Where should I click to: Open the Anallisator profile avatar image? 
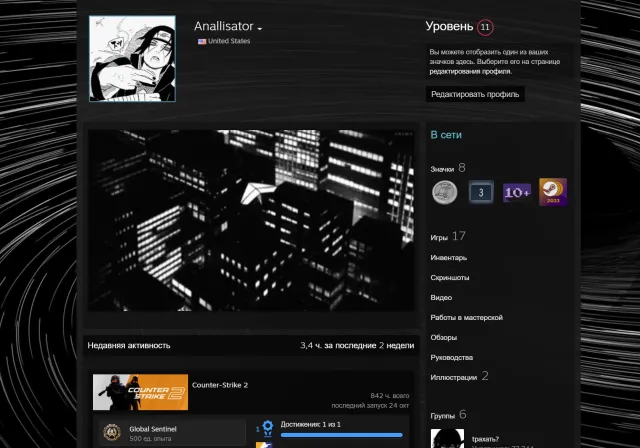132,59
